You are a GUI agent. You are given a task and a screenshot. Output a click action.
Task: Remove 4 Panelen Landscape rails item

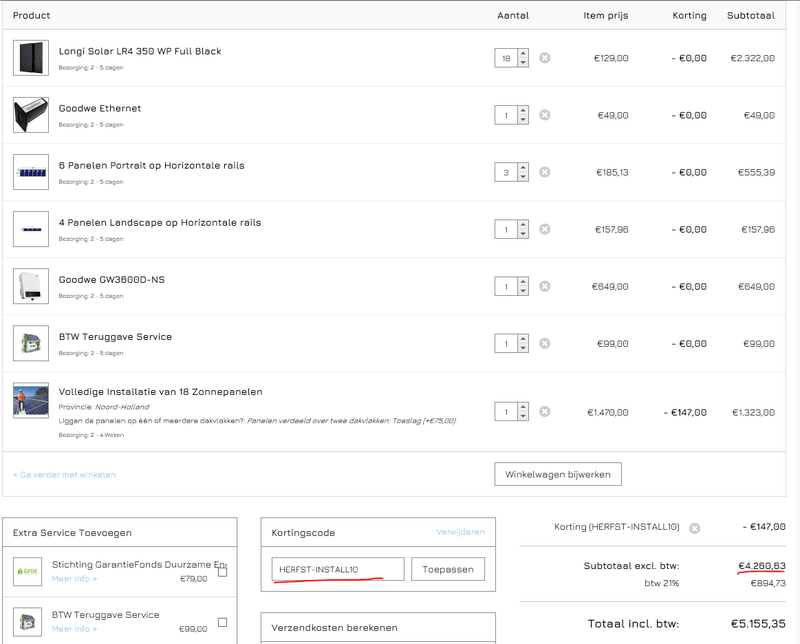click(544, 229)
